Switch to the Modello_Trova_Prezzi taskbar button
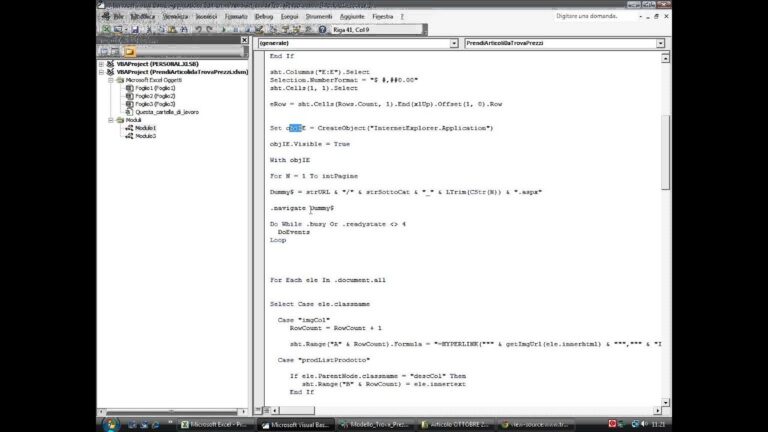This screenshot has width=768, height=432. pyautogui.click(x=376, y=425)
